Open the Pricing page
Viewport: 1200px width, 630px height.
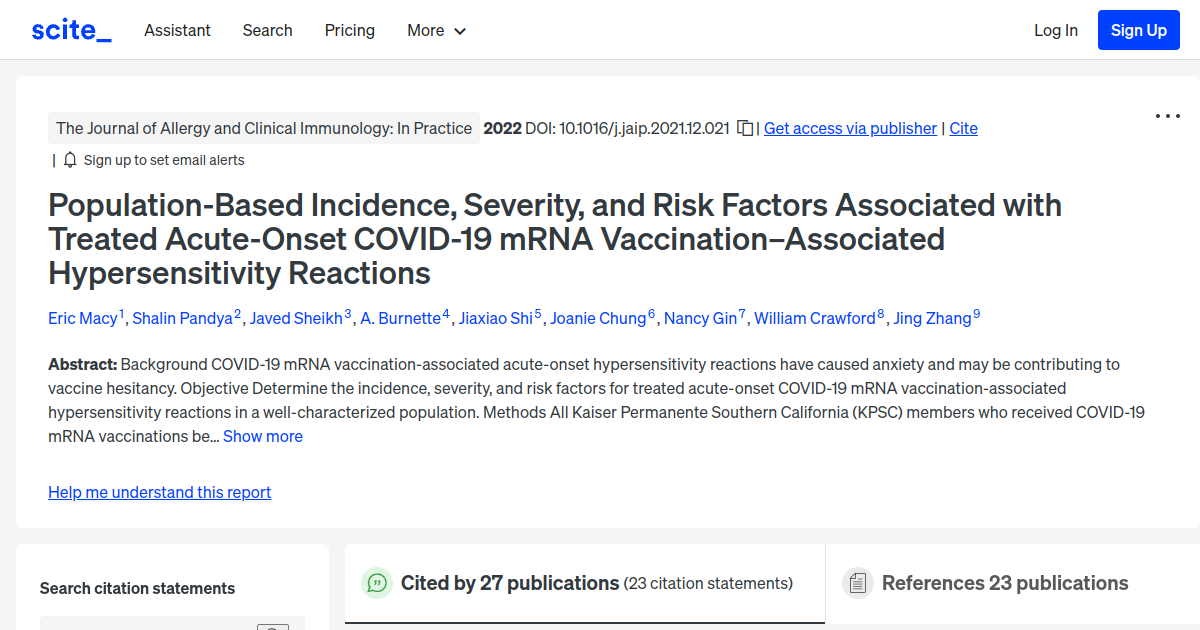click(x=349, y=30)
